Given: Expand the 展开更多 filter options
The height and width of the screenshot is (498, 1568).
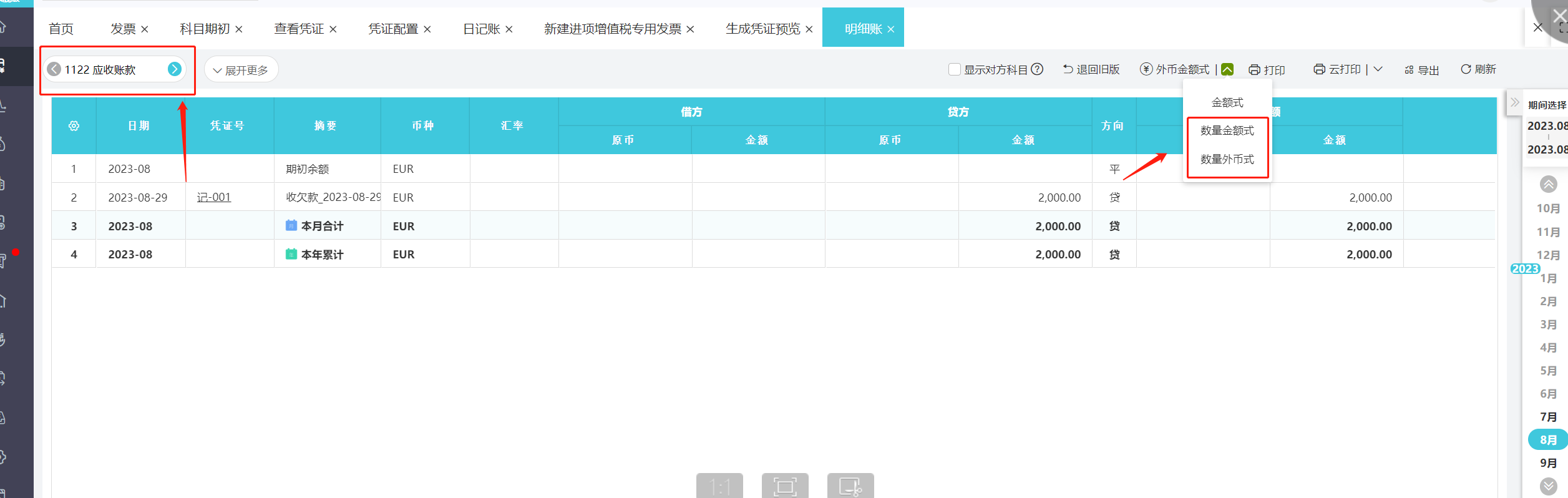Looking at the screenshot, I should (x=241, y=70).
